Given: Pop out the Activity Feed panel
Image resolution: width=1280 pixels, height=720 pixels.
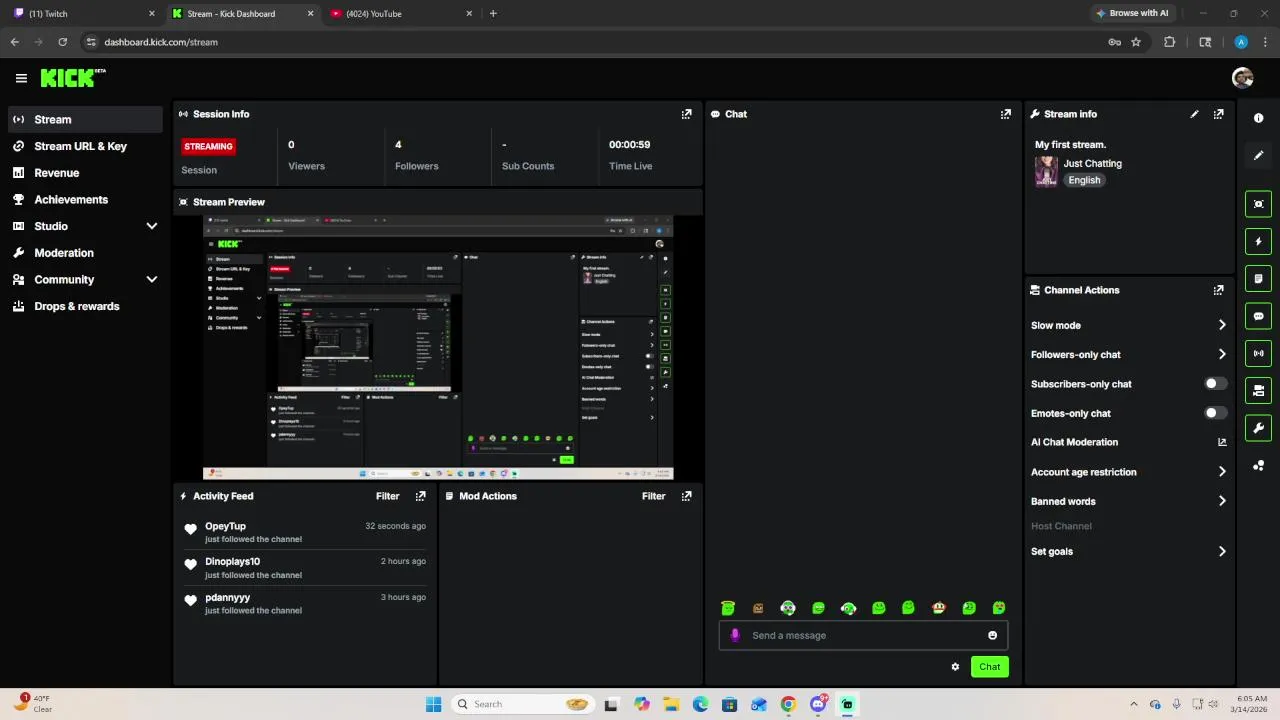Looking at the screenshot, I should (x=420, y=496).
